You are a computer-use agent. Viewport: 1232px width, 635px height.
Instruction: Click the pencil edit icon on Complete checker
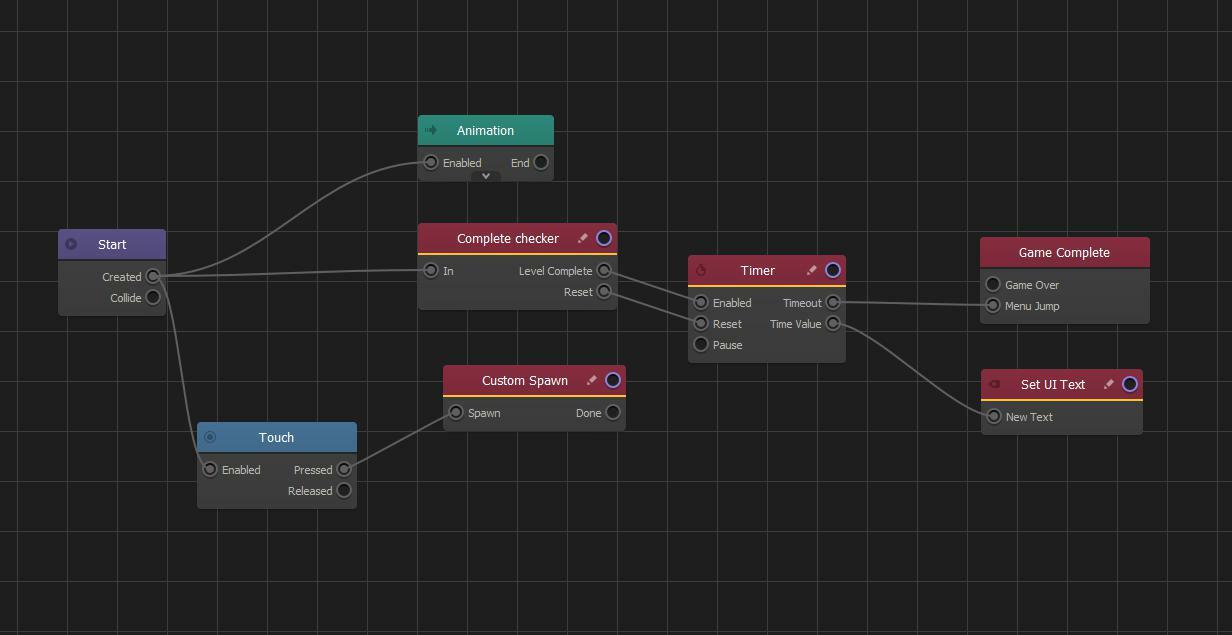(583, 238)
